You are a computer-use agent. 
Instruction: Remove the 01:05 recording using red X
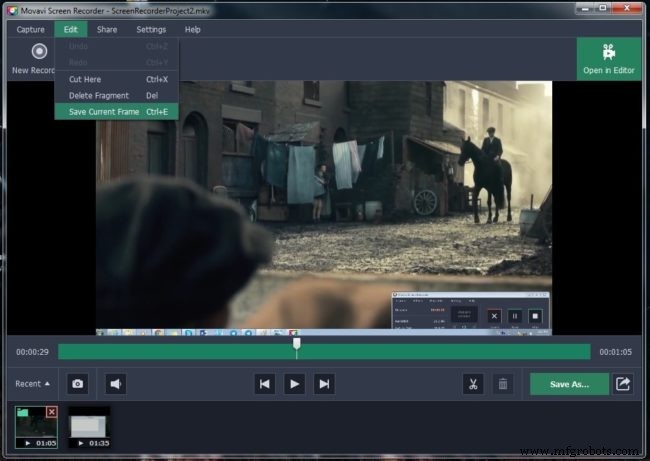pos(51,412)
